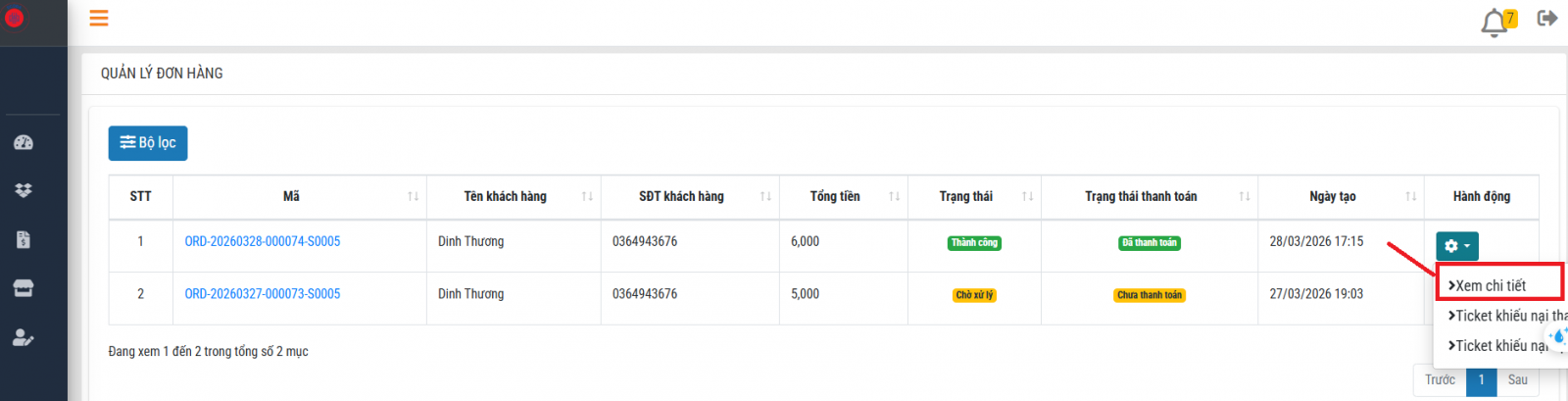
Task: Click the logout icon
Action: point(1547,18)
